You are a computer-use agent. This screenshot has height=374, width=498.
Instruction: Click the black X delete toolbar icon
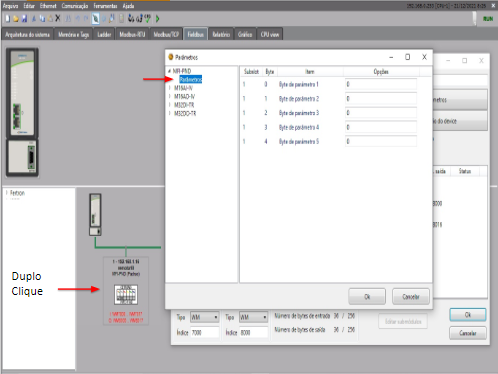coord(58,18)
